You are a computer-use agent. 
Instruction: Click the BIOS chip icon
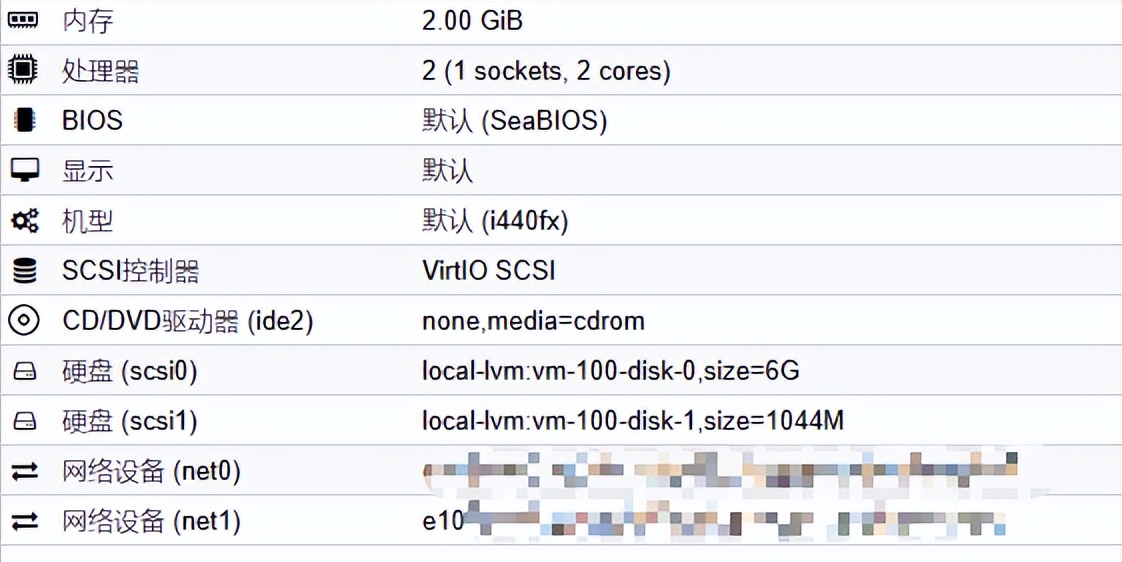24,120
